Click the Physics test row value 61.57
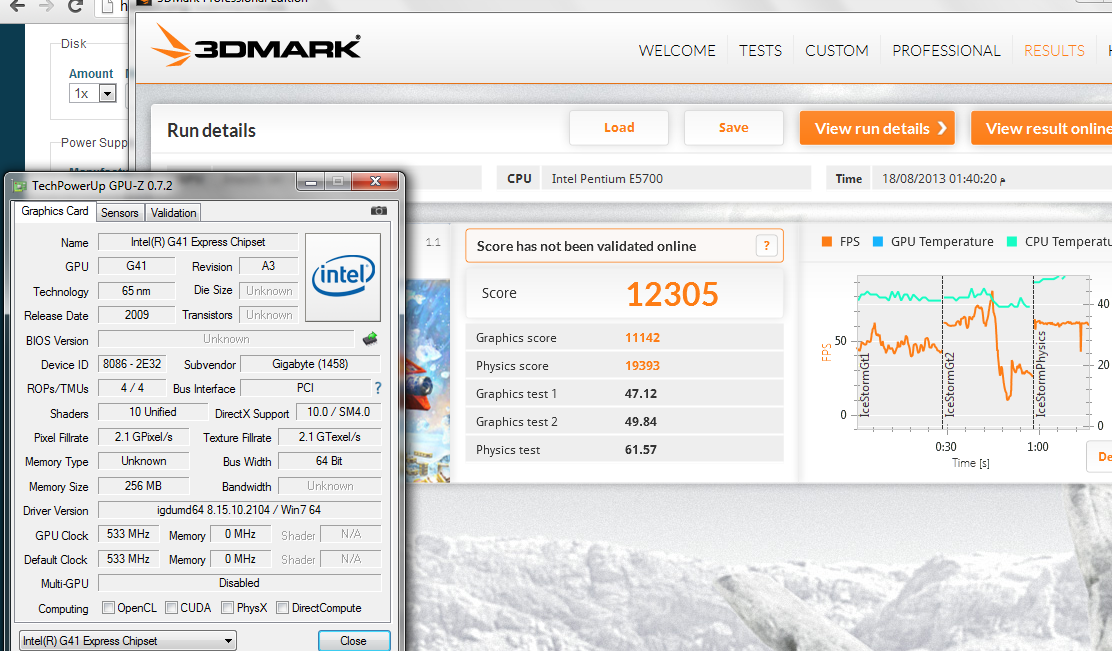 [640, 450]
